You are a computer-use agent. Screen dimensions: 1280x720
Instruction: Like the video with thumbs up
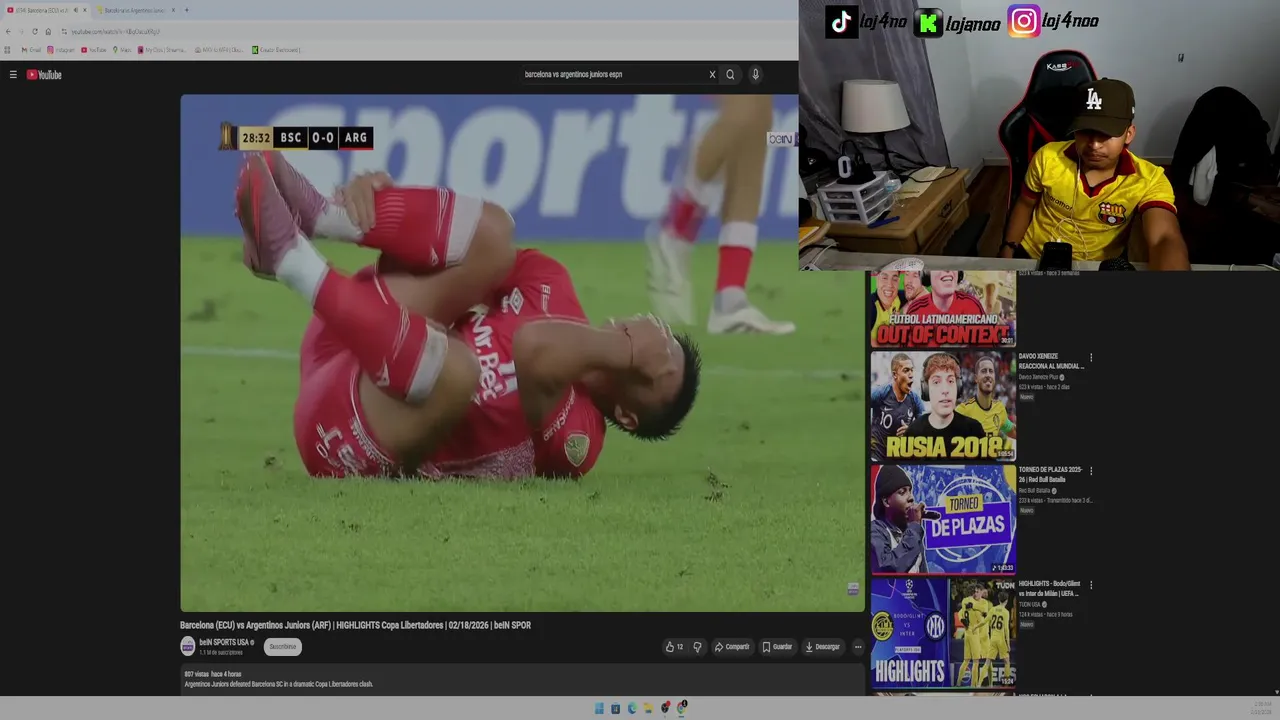(674, 647)
